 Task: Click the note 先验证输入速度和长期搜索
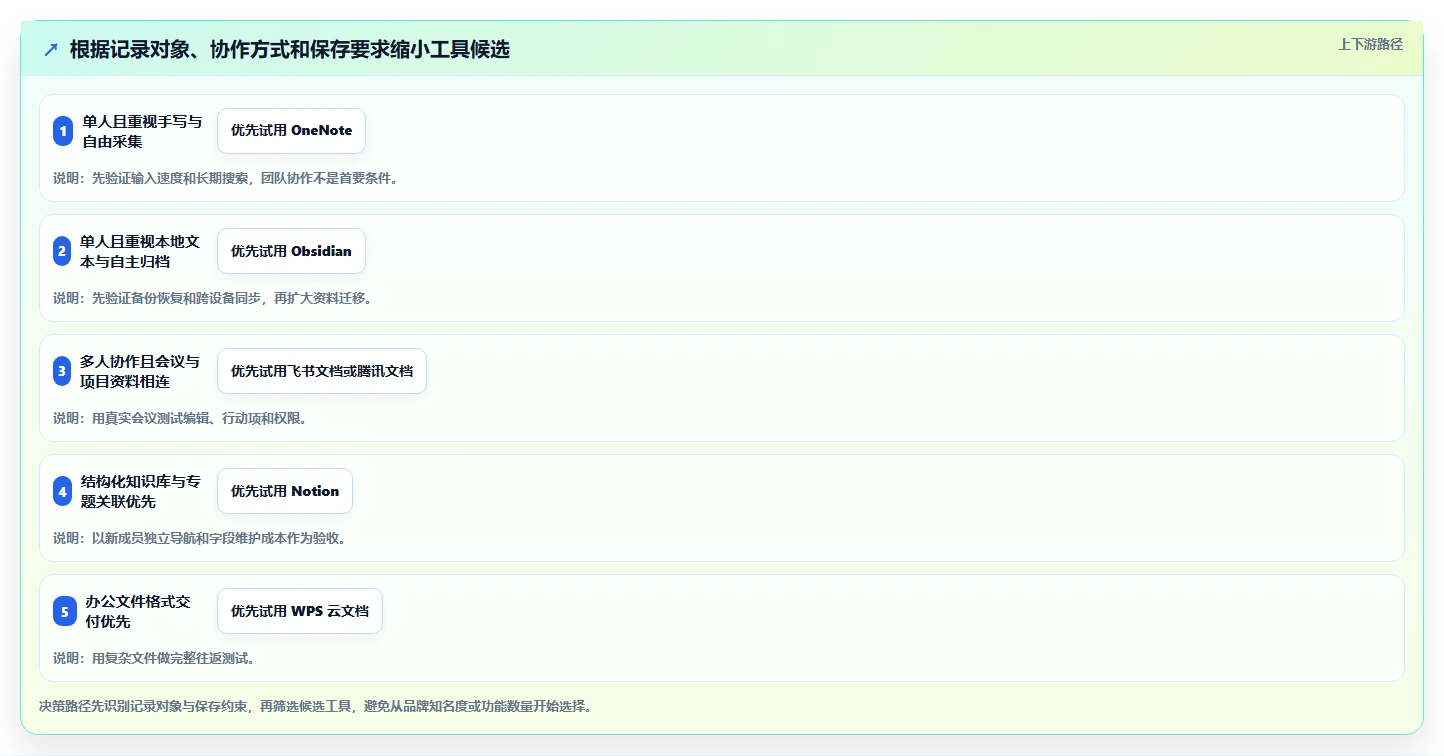(x=226, y=178)
